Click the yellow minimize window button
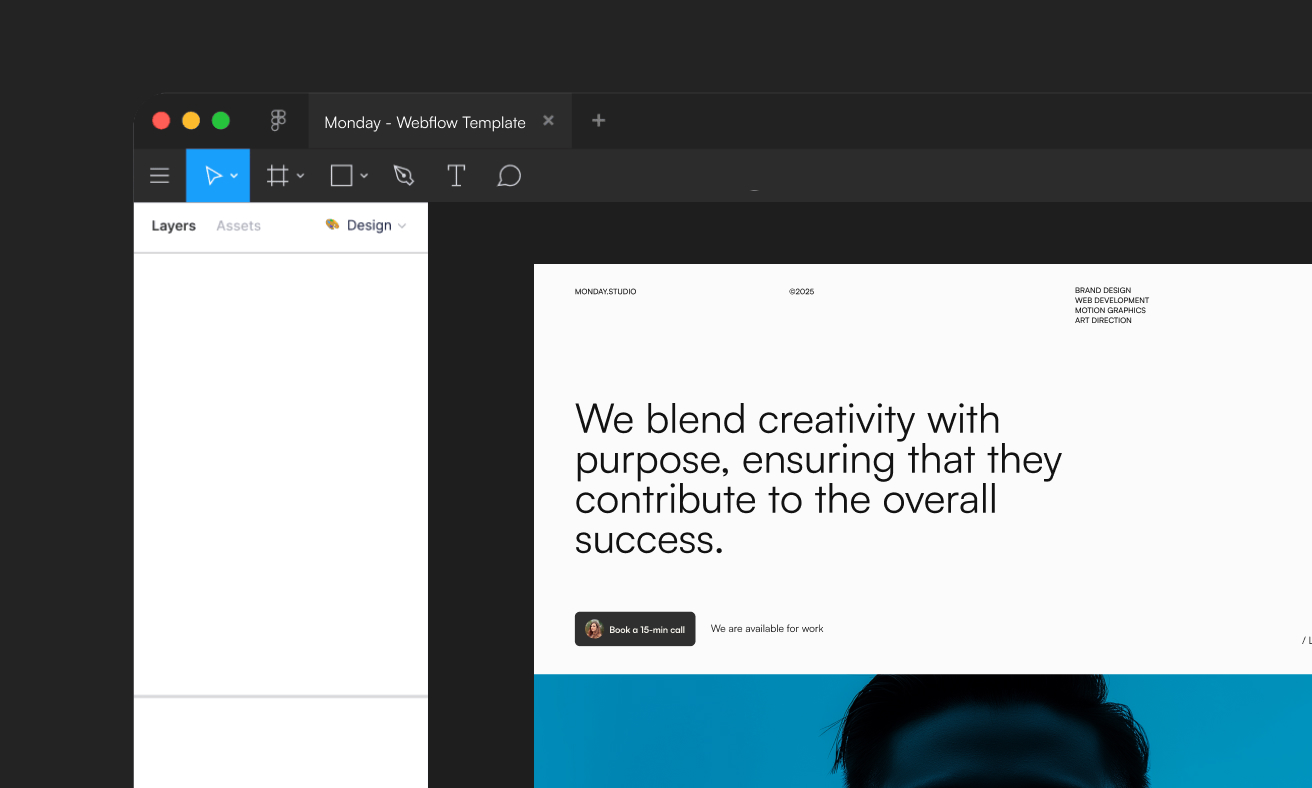 pyautogui.click(x=191, y=121)
